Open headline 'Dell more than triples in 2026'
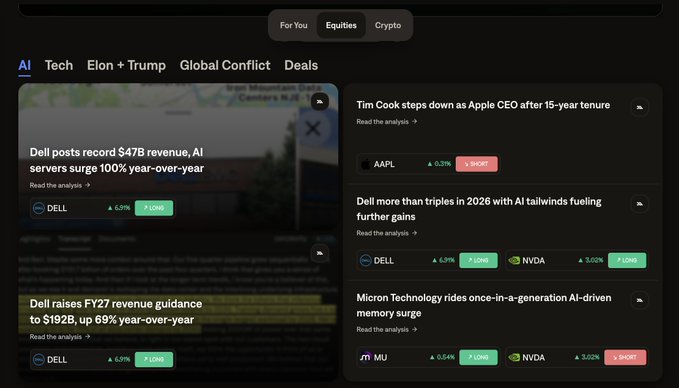This screenshot has height=388, width=679. click(x=479, y=209)
